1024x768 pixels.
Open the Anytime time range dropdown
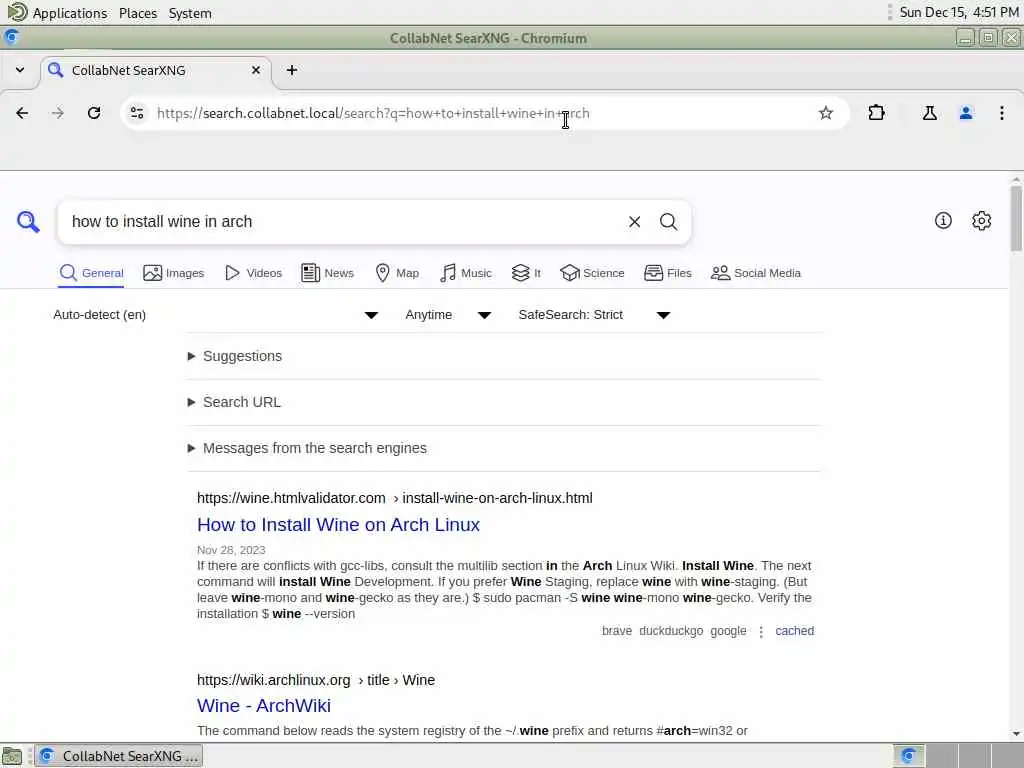coord(447,315)
